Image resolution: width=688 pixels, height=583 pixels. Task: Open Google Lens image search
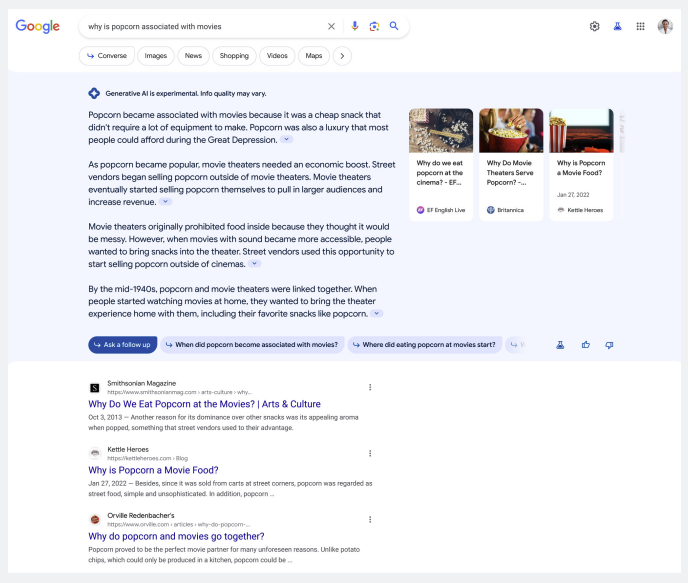coord(374,26)
